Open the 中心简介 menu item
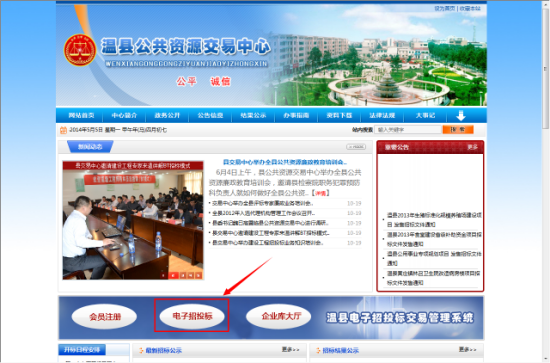Image resolution: width=550 pixels, height=363 pixels. click(x=124, y=115)
